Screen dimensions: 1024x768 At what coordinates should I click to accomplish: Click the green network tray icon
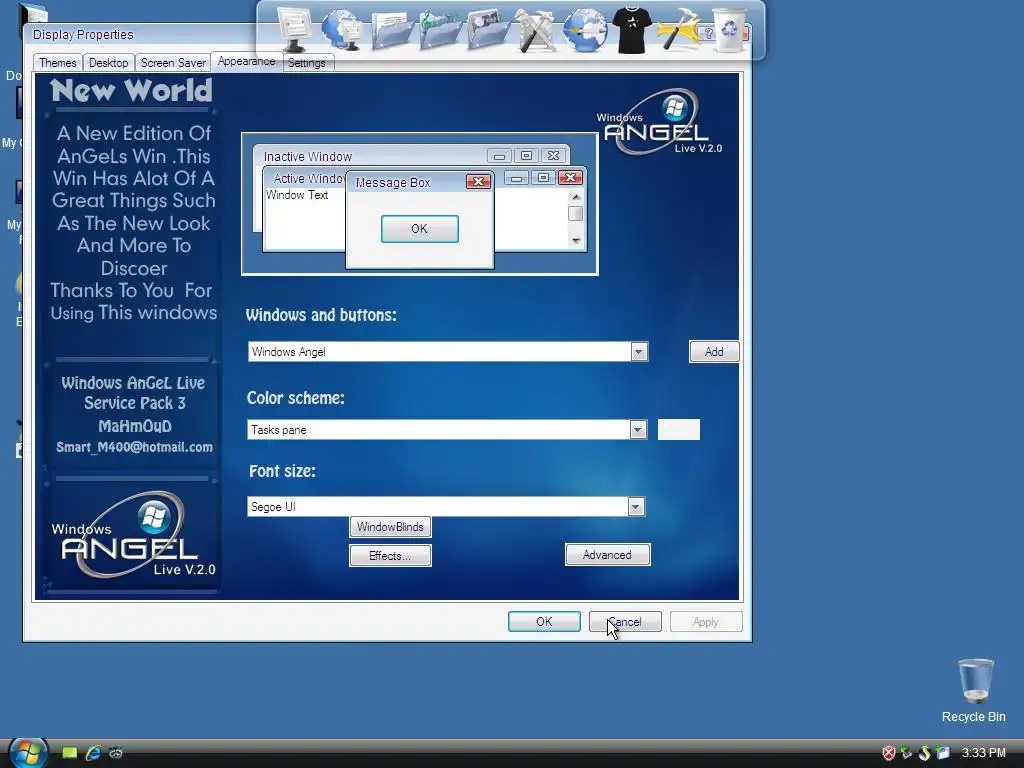click(x=906, y=753)
